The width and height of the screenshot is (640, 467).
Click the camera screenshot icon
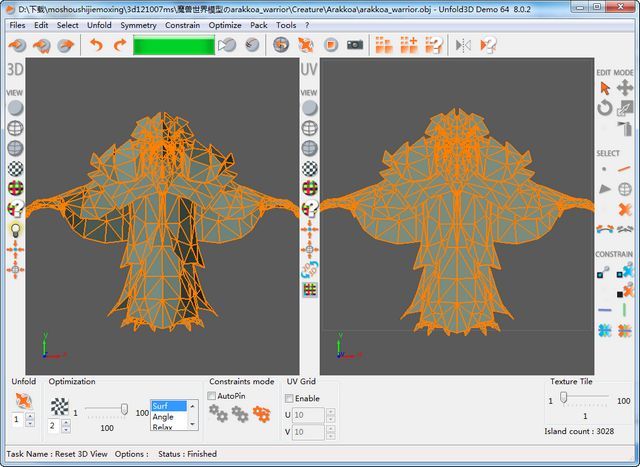click(355, 44)
